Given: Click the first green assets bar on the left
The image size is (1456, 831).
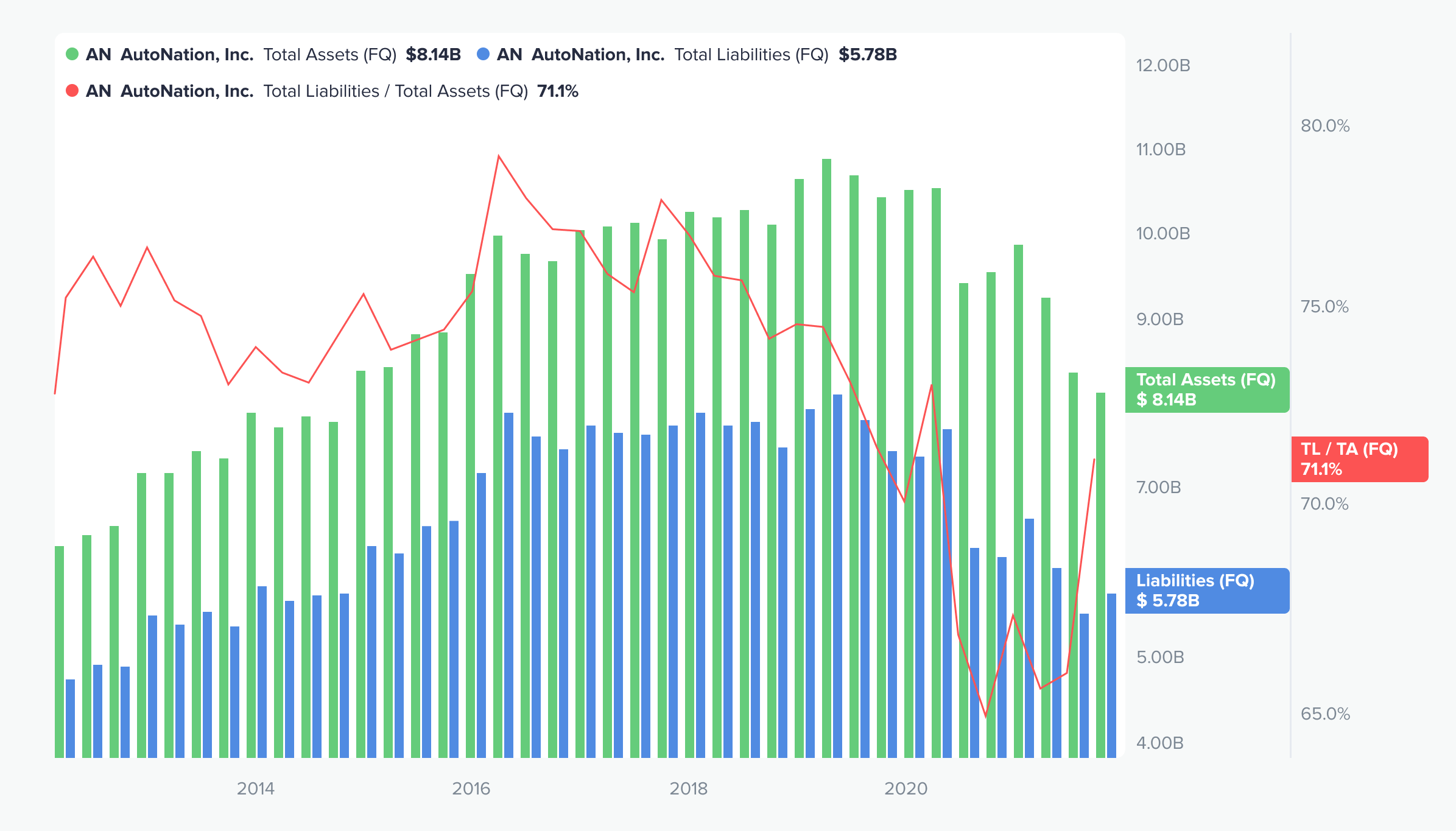Looking at the screenshot, I should 59,652.
